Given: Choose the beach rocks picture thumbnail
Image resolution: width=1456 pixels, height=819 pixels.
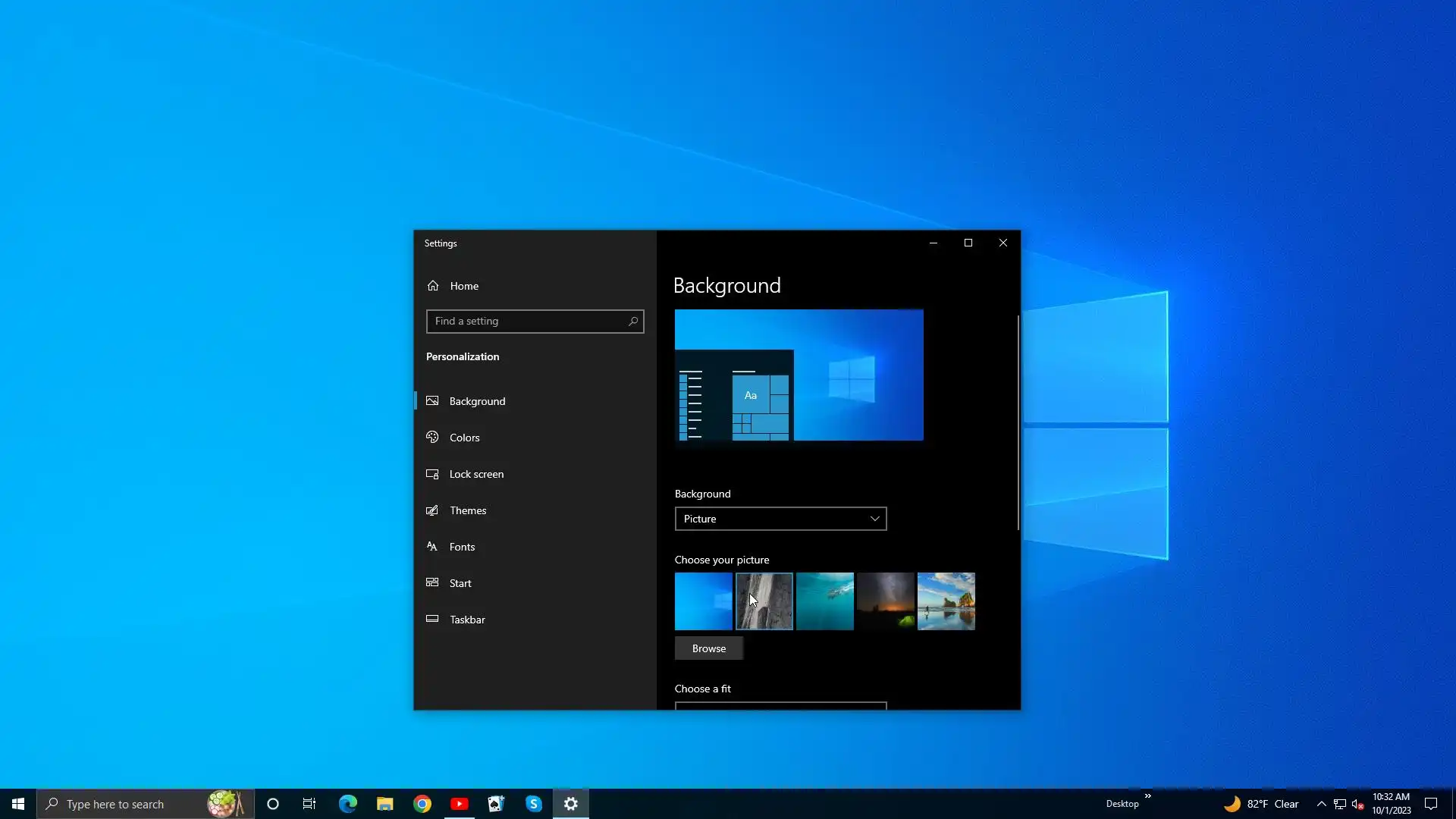Looking at the screenshot, I should 946,601.
